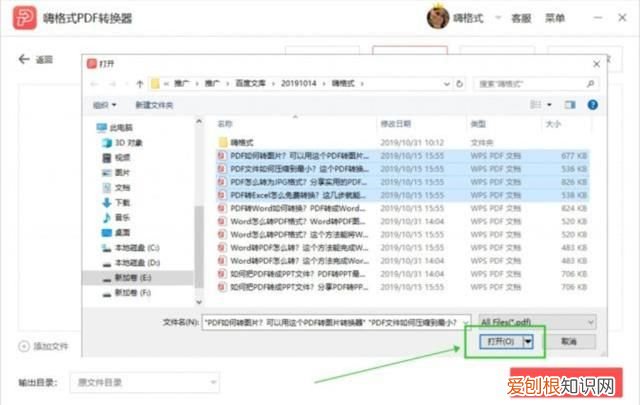Open 音乐 folder in the navigation pane
This screenshot has height=405, width=640.
coord(116,218)
